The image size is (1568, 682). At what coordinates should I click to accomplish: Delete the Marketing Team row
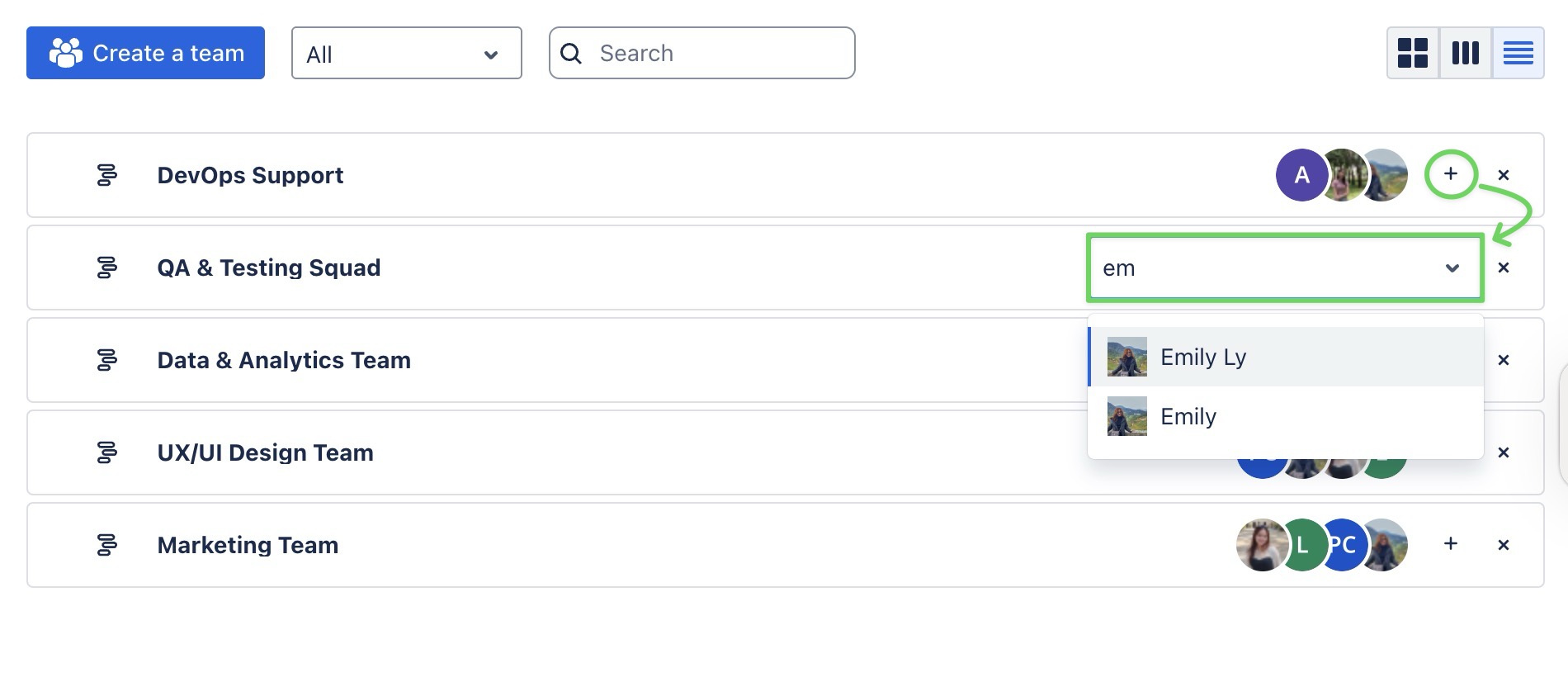click(x=1503, y=545)
